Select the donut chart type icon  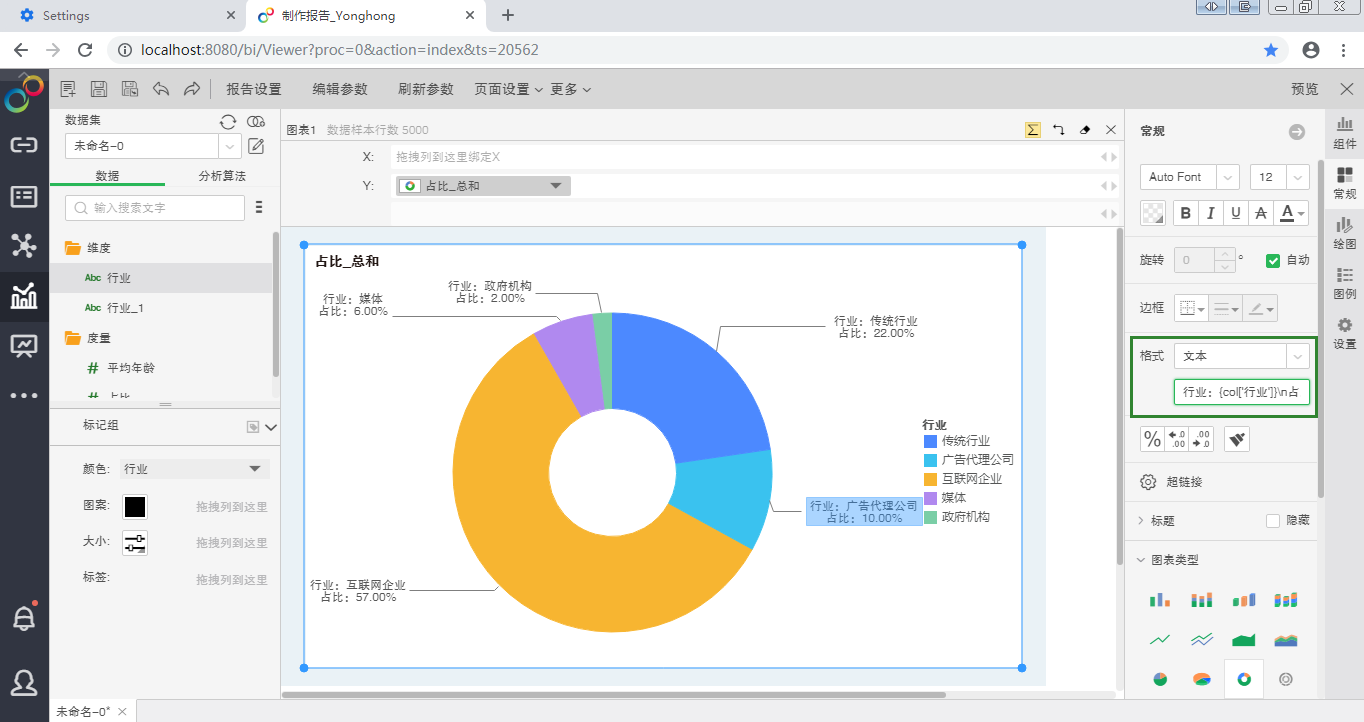[1244, 679]
